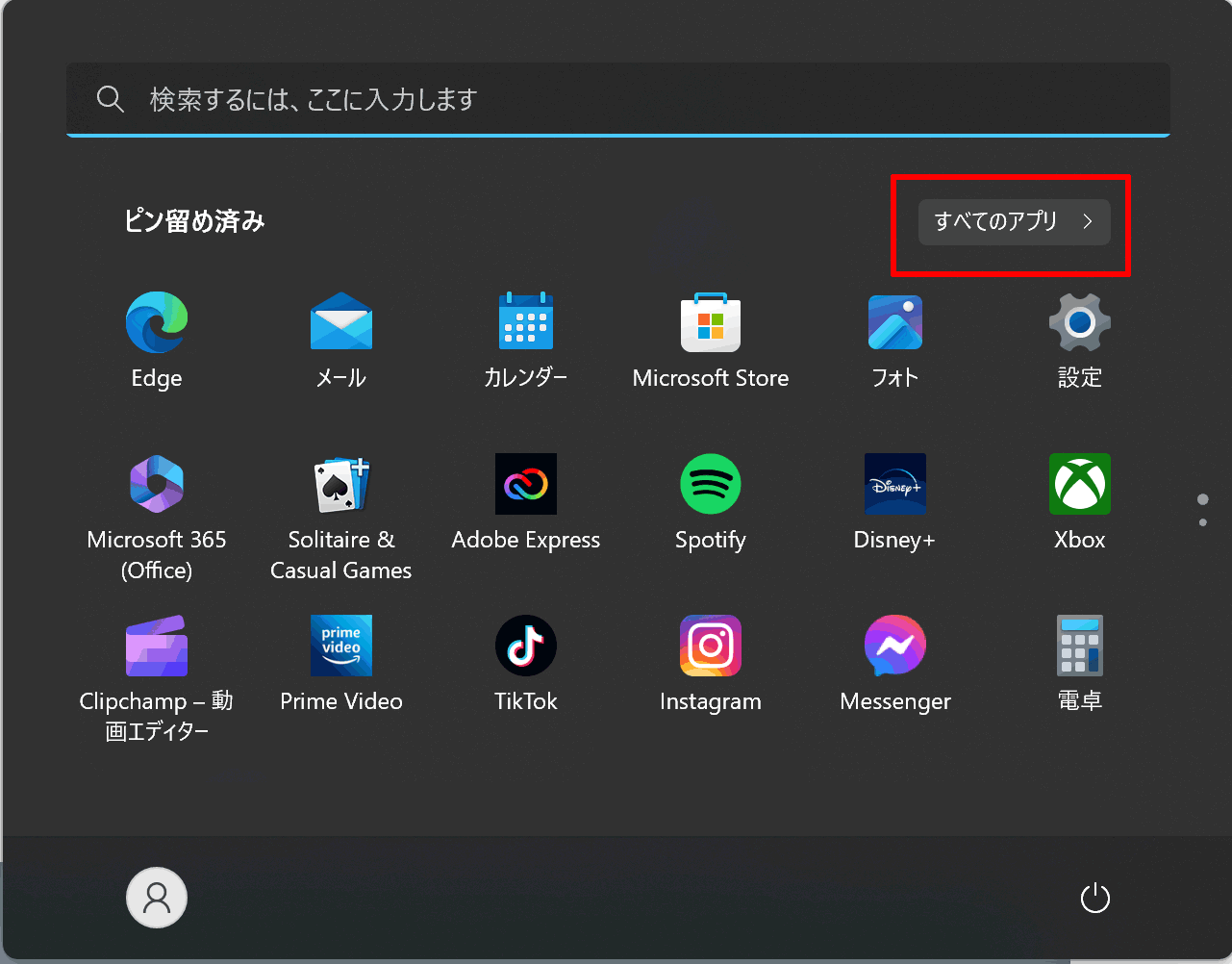Launch Adobe Express
The image size is (1232, 964).
point(526,502)
